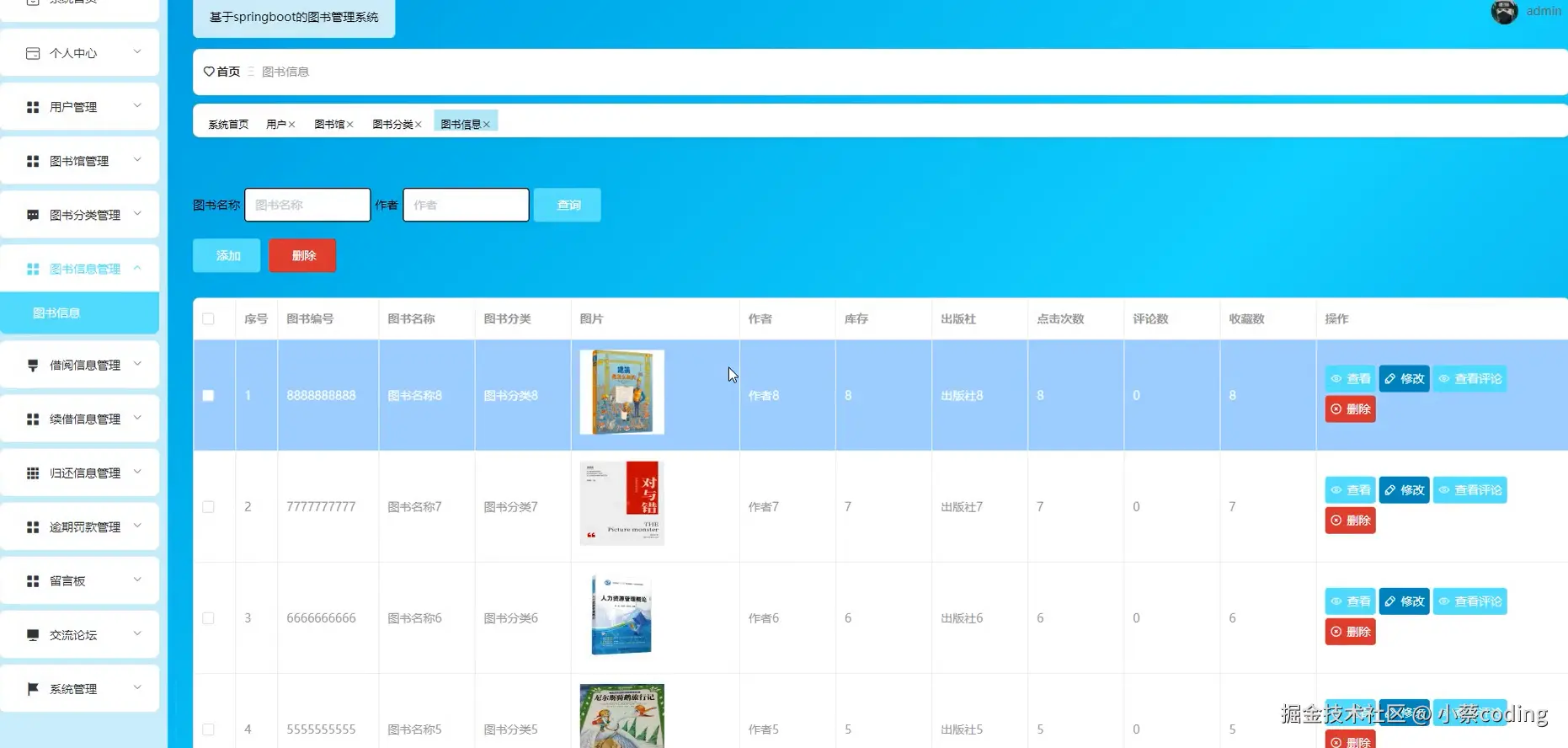Close the 图书分类 tab

click(x=418, y=125)
